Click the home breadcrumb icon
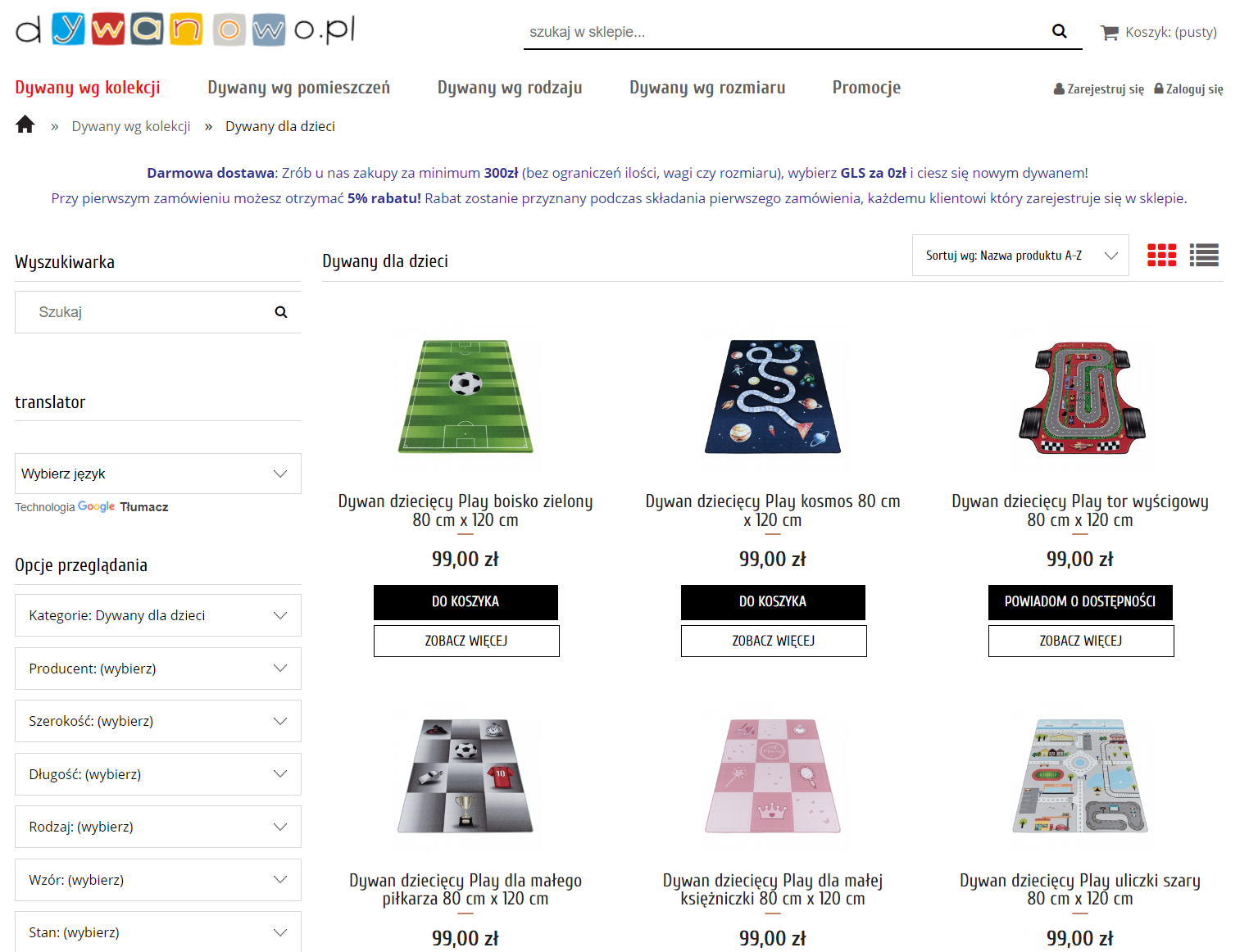The width and height of the screenshot is (1258, 952). coord(25,125)
